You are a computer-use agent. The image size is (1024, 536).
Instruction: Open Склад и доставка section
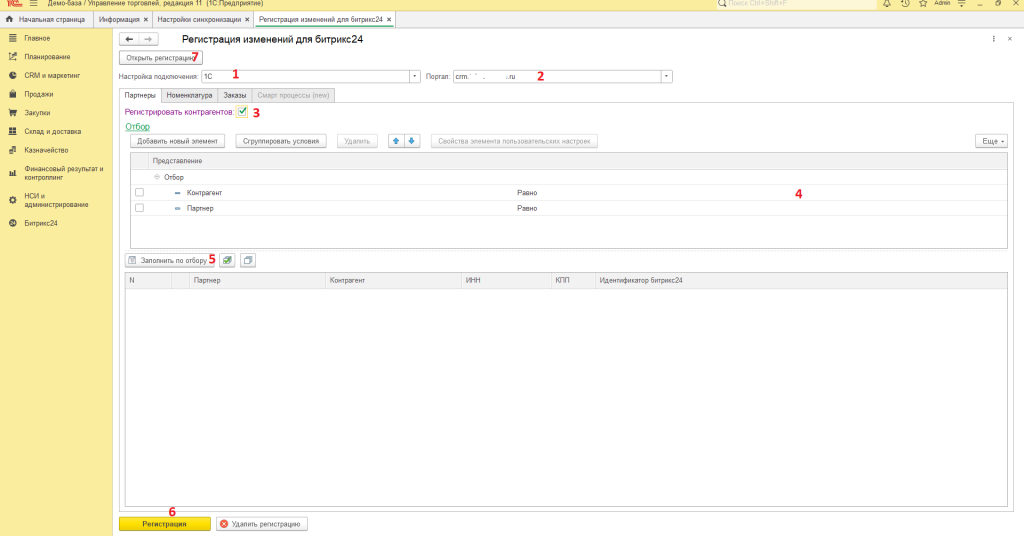pos(53,131)
